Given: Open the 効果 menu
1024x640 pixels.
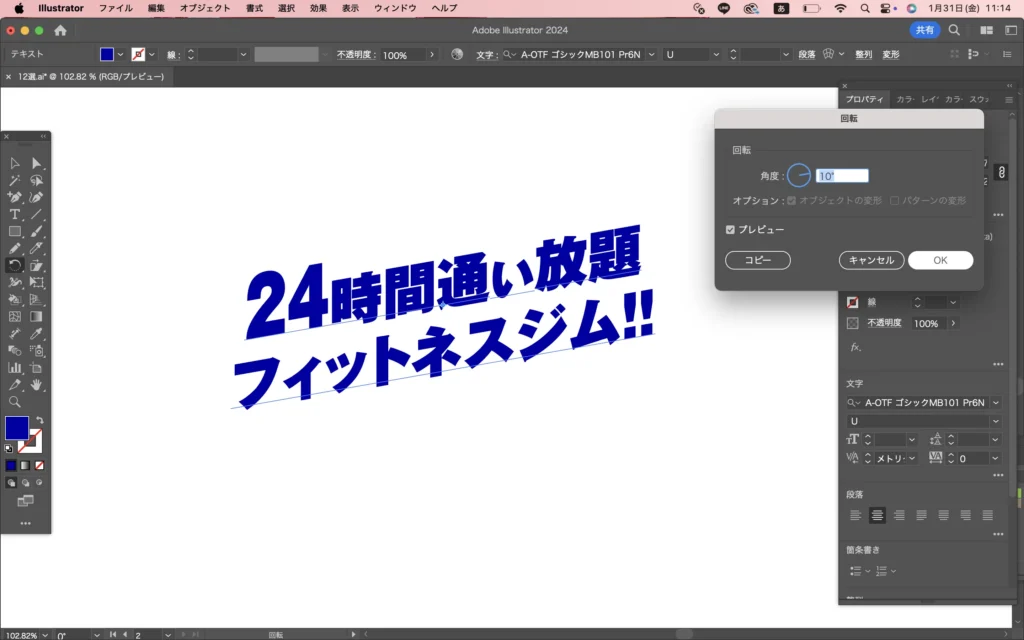Looking at the screenshot, I should 318,8.
